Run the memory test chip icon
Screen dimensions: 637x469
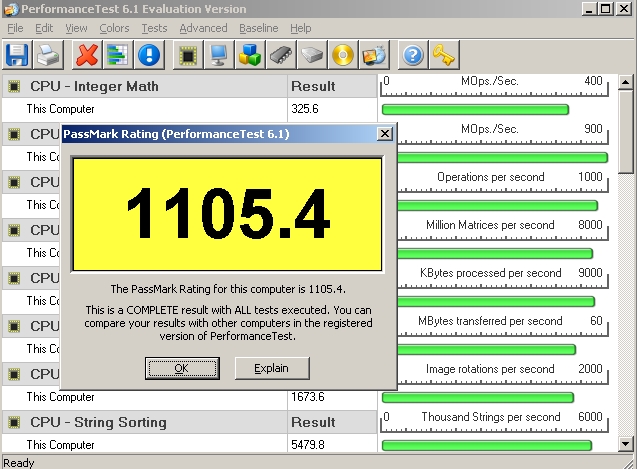point(281,55)
